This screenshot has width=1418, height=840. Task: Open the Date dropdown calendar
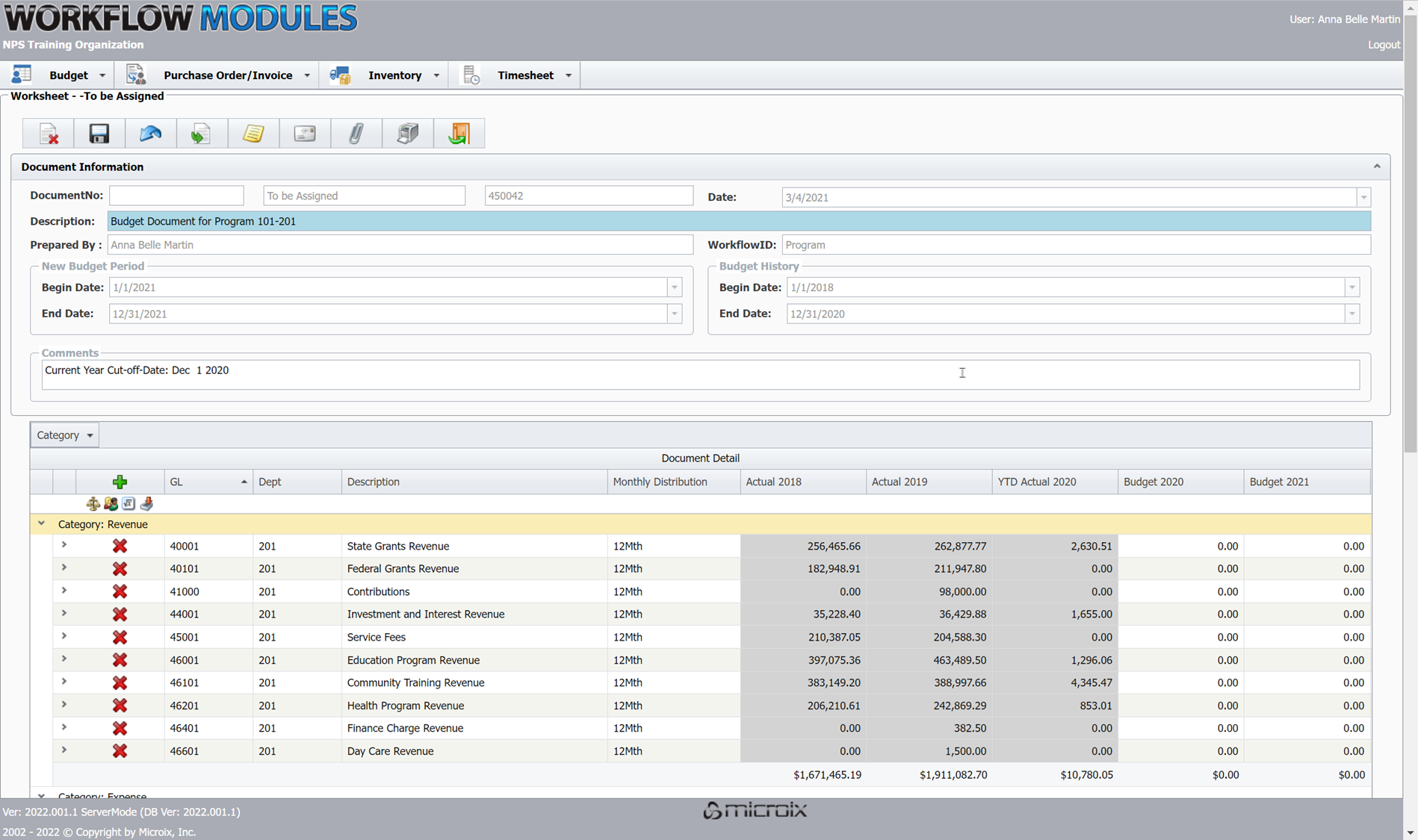point(1363,198)
